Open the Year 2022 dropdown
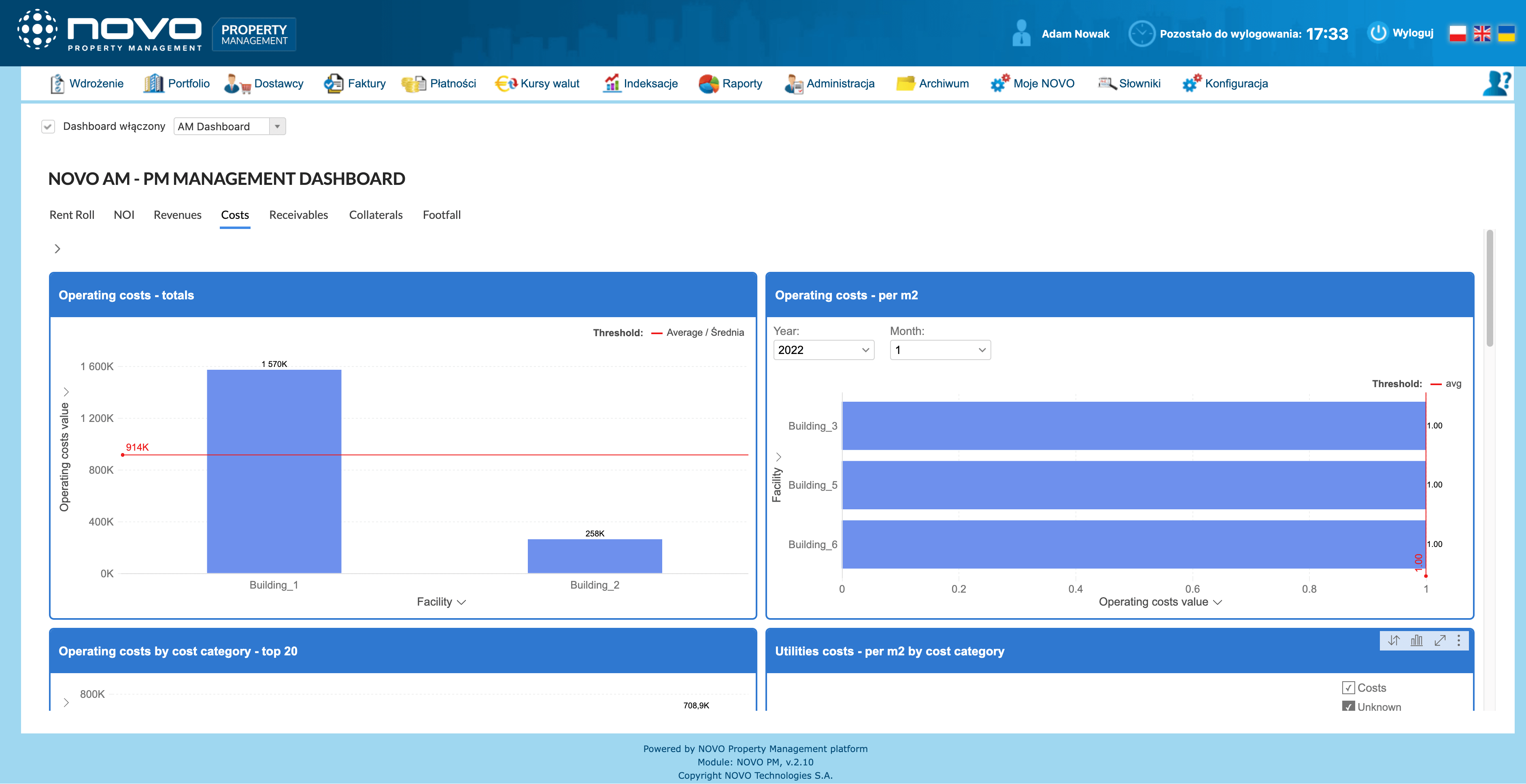 [823, 350]
